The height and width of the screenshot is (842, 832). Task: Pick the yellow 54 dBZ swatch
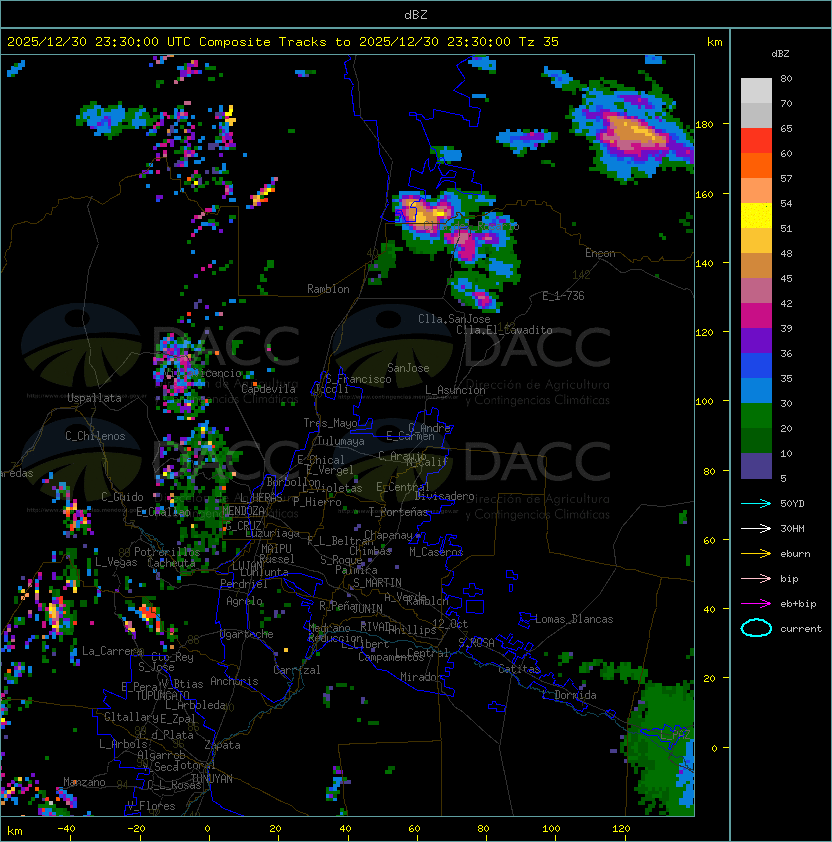[756, 215]
